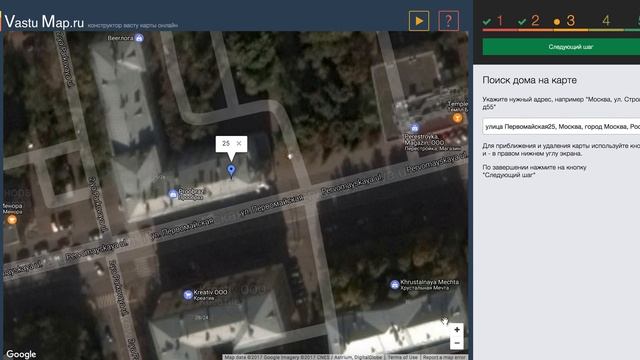Click the orange Менора restaurant marker
This screenshot has height=360, width=640.
point(12,220)
